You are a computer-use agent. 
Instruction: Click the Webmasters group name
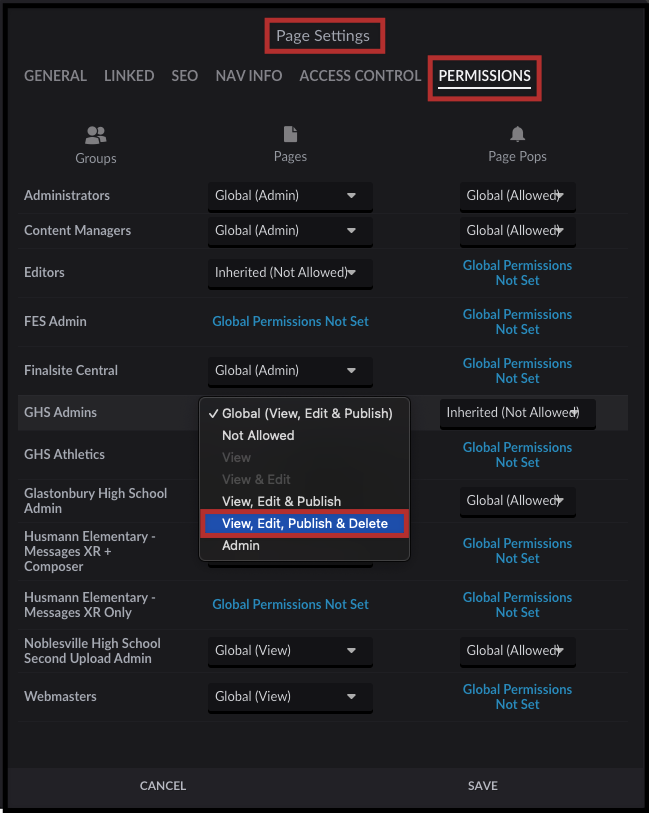[60, 696]
